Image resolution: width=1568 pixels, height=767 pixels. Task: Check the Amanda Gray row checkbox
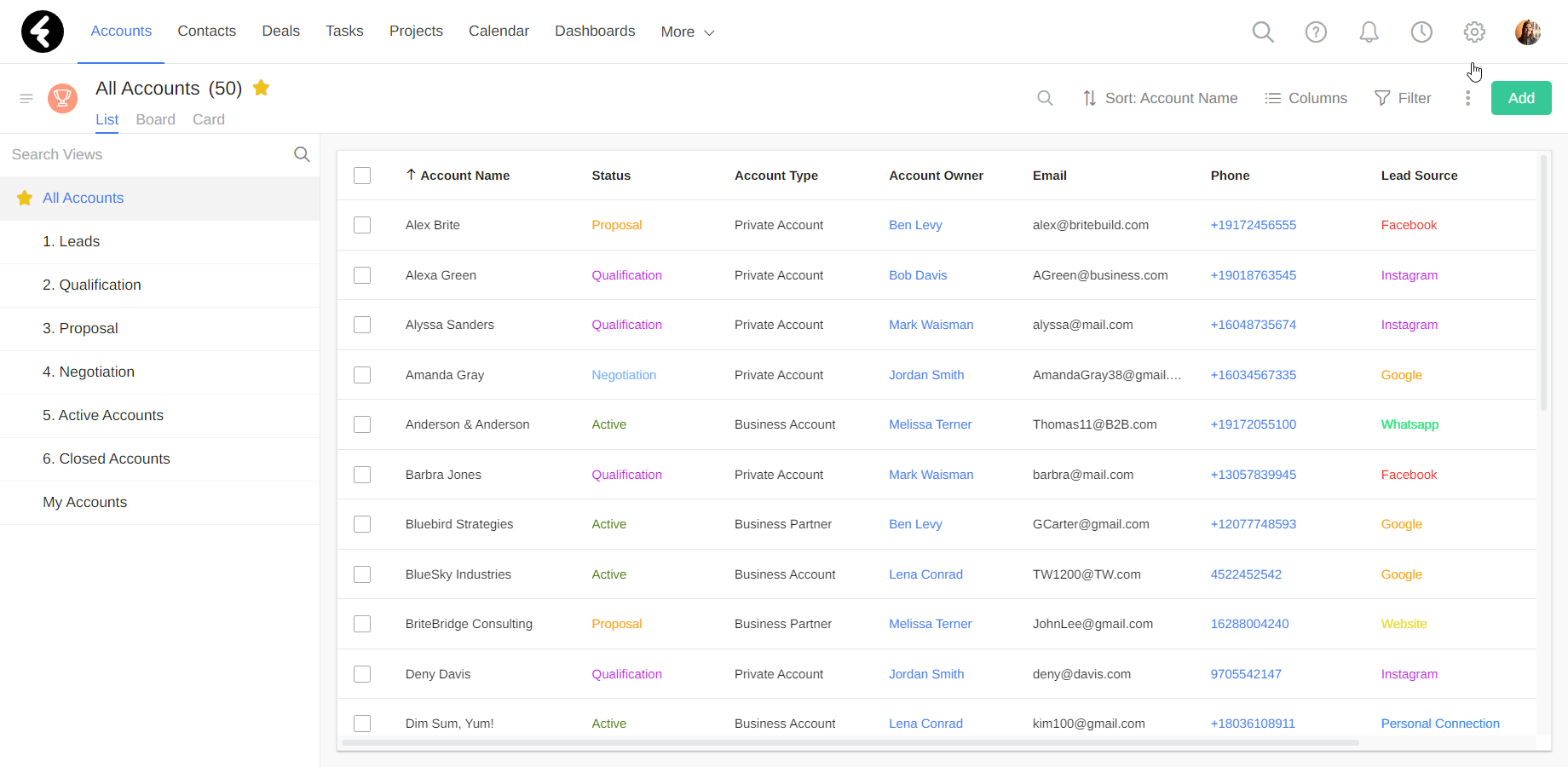click(x=362, y=375)
